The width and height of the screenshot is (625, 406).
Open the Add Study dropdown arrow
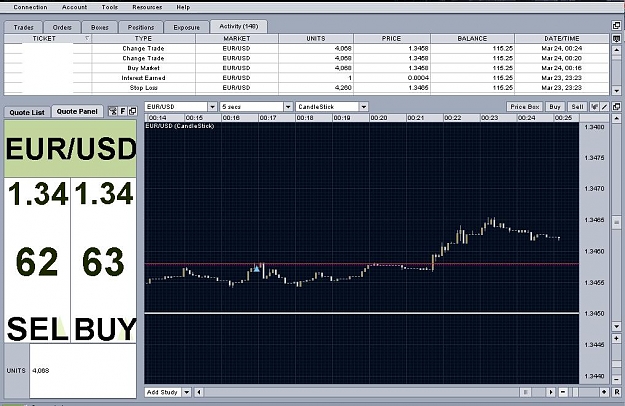[x=187, y=392]
